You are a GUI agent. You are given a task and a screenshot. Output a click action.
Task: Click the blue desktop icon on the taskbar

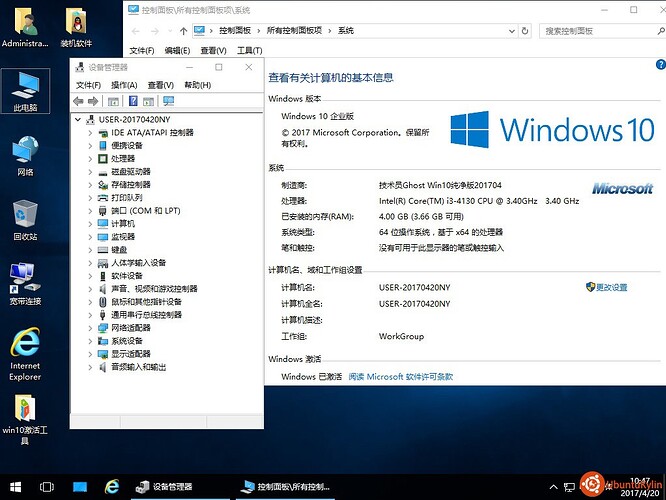point(79,487)
